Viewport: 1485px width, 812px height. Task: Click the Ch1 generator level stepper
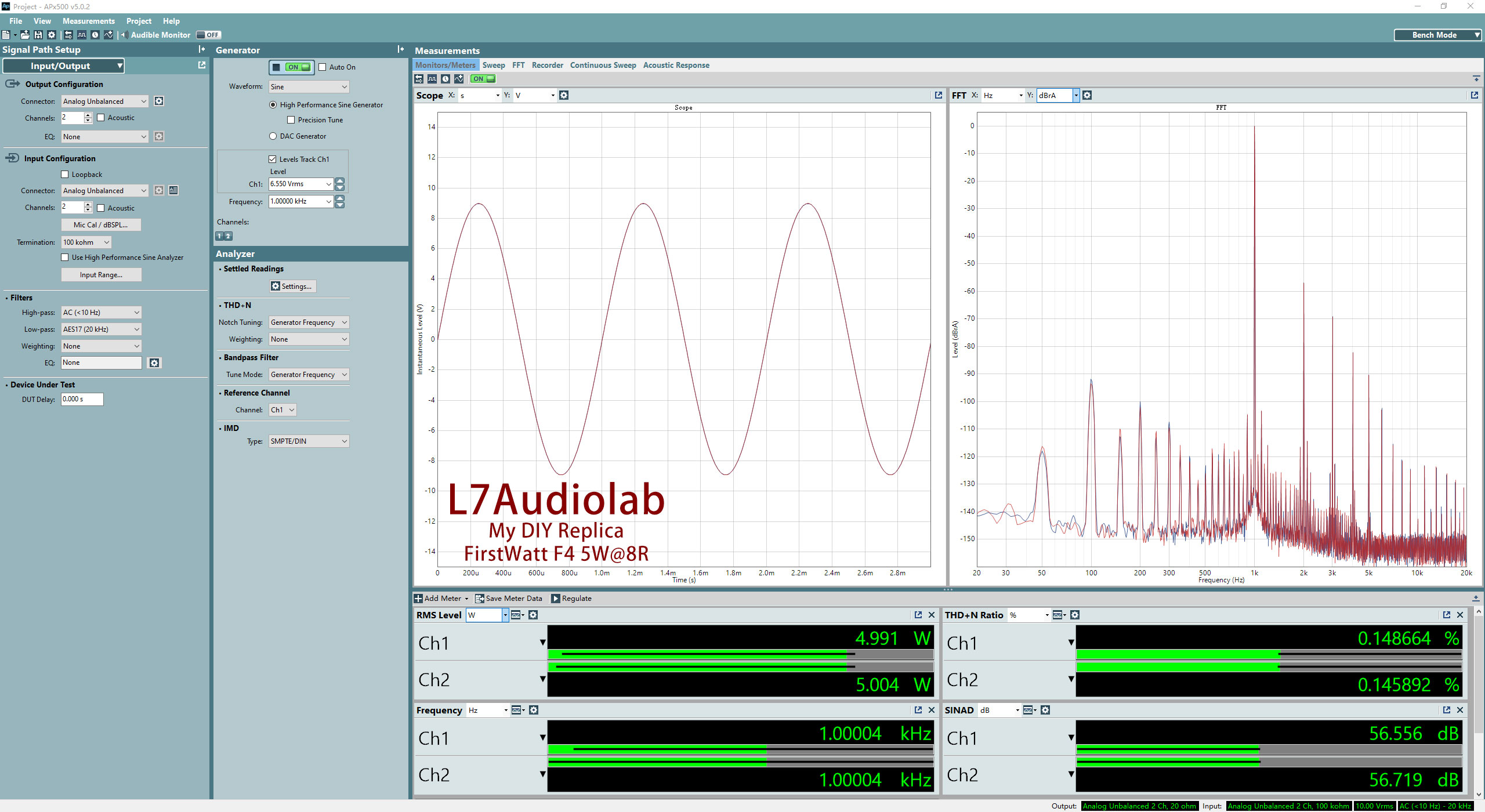tap(340, 184)
